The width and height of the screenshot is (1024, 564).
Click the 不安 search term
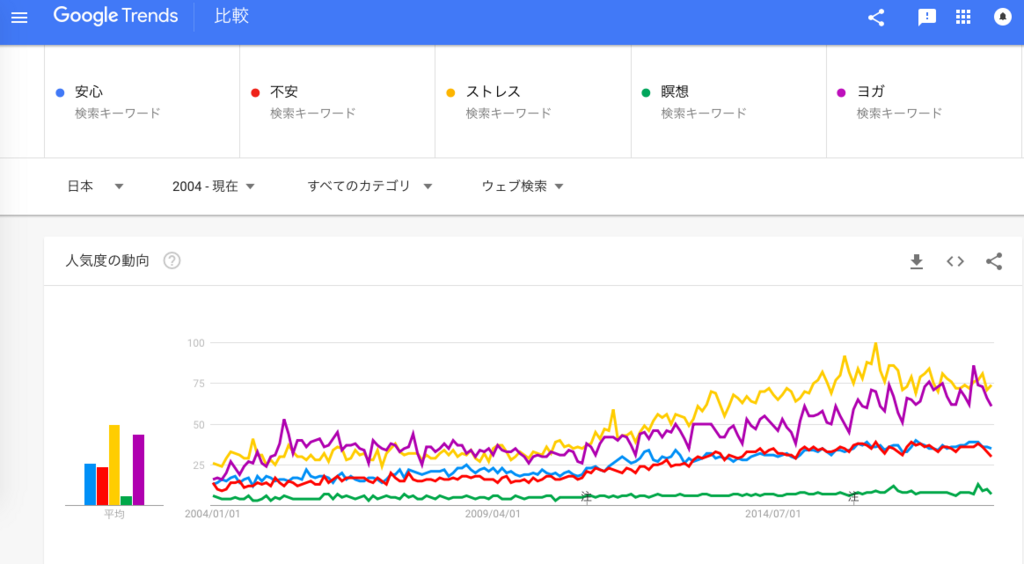(x=284, y=92)
